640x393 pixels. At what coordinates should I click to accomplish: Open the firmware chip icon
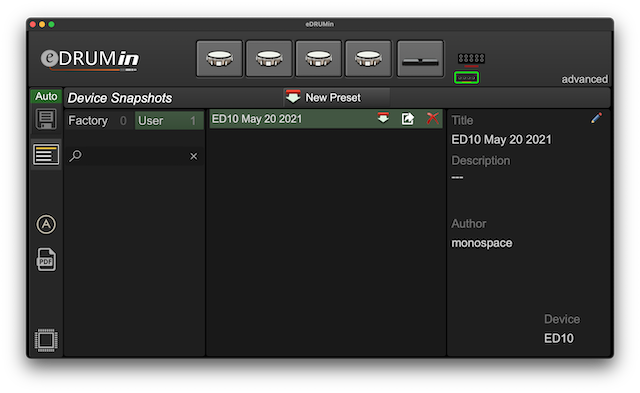pos(46,340)
